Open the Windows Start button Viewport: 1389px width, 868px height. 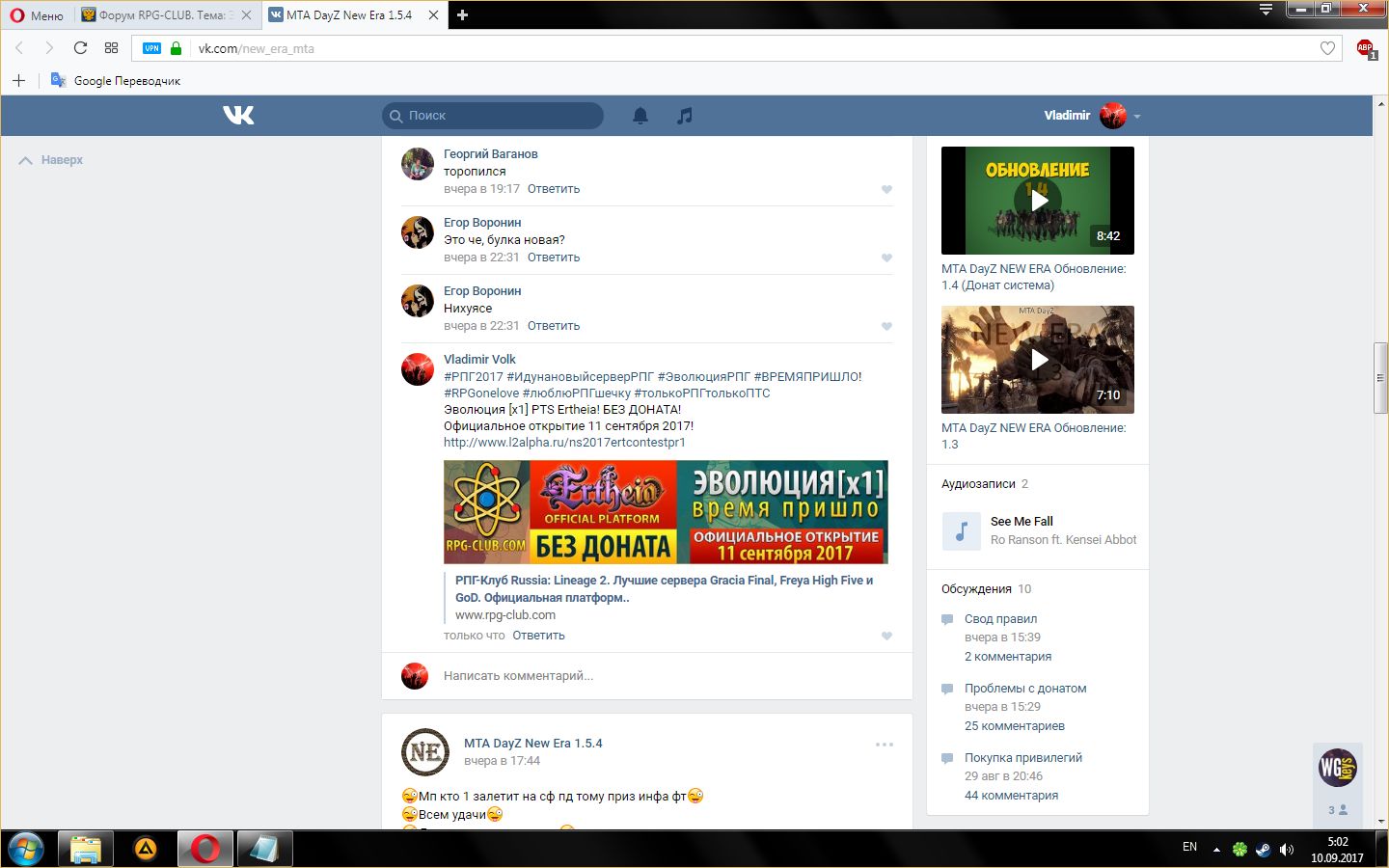26,849
